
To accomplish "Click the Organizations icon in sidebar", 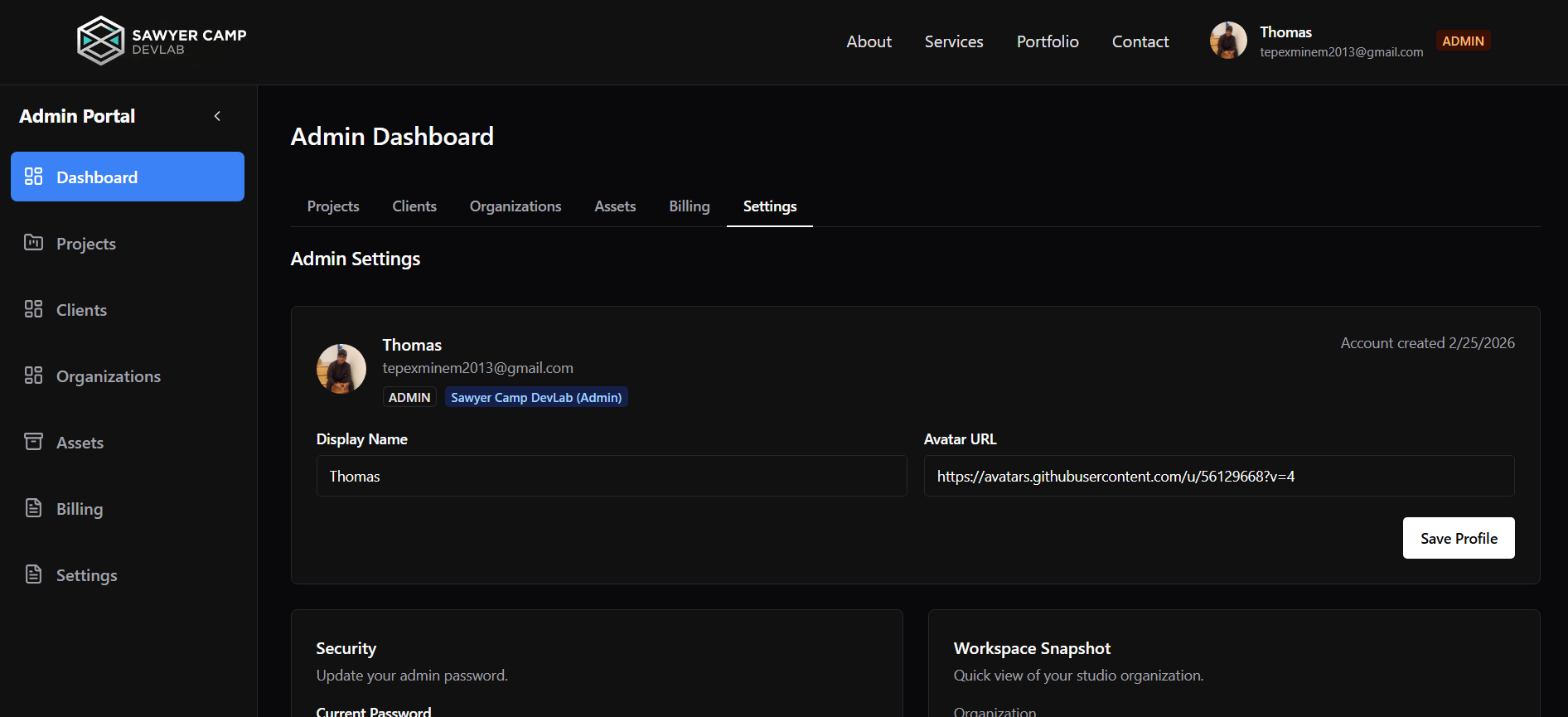I will click(x=33, y=375).
